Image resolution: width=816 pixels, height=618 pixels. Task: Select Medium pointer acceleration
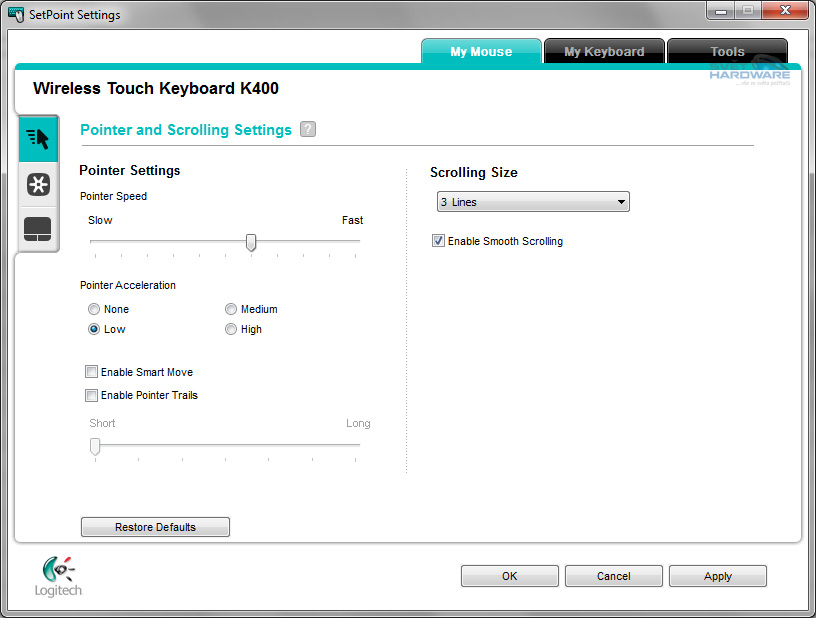(231, 310)
